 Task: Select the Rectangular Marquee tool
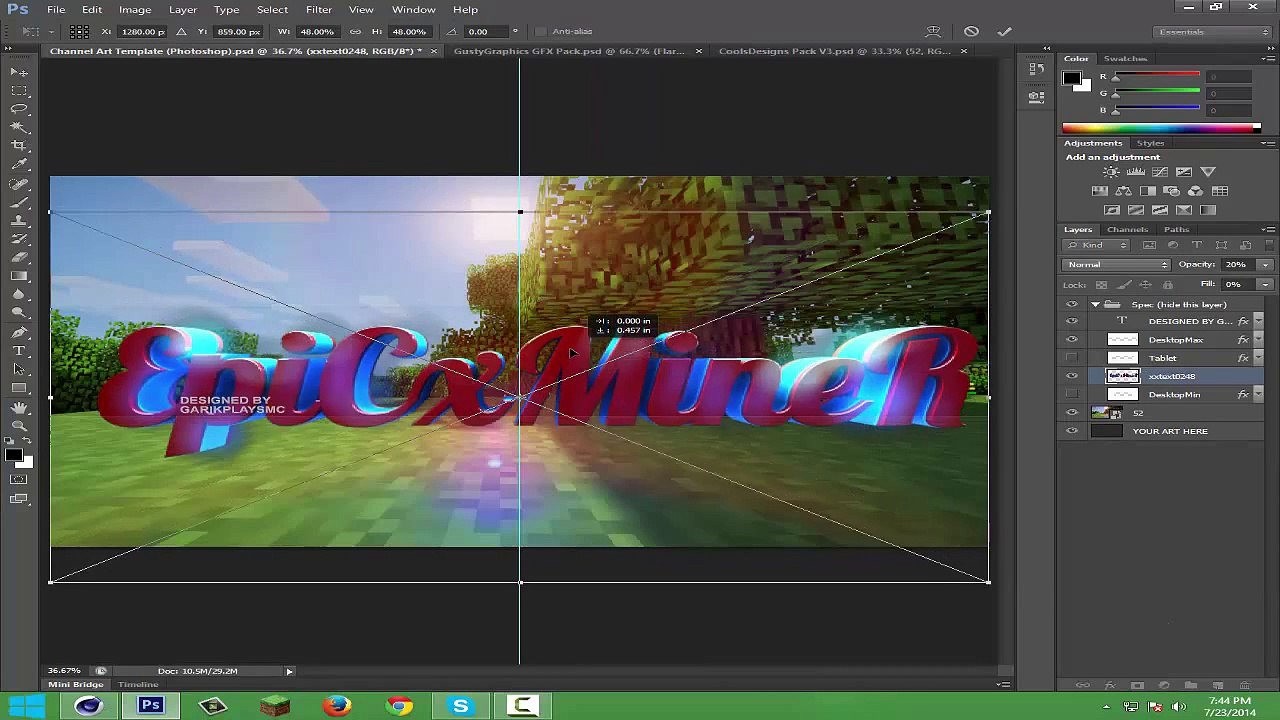pyautogui.click(x=19, y=91)
